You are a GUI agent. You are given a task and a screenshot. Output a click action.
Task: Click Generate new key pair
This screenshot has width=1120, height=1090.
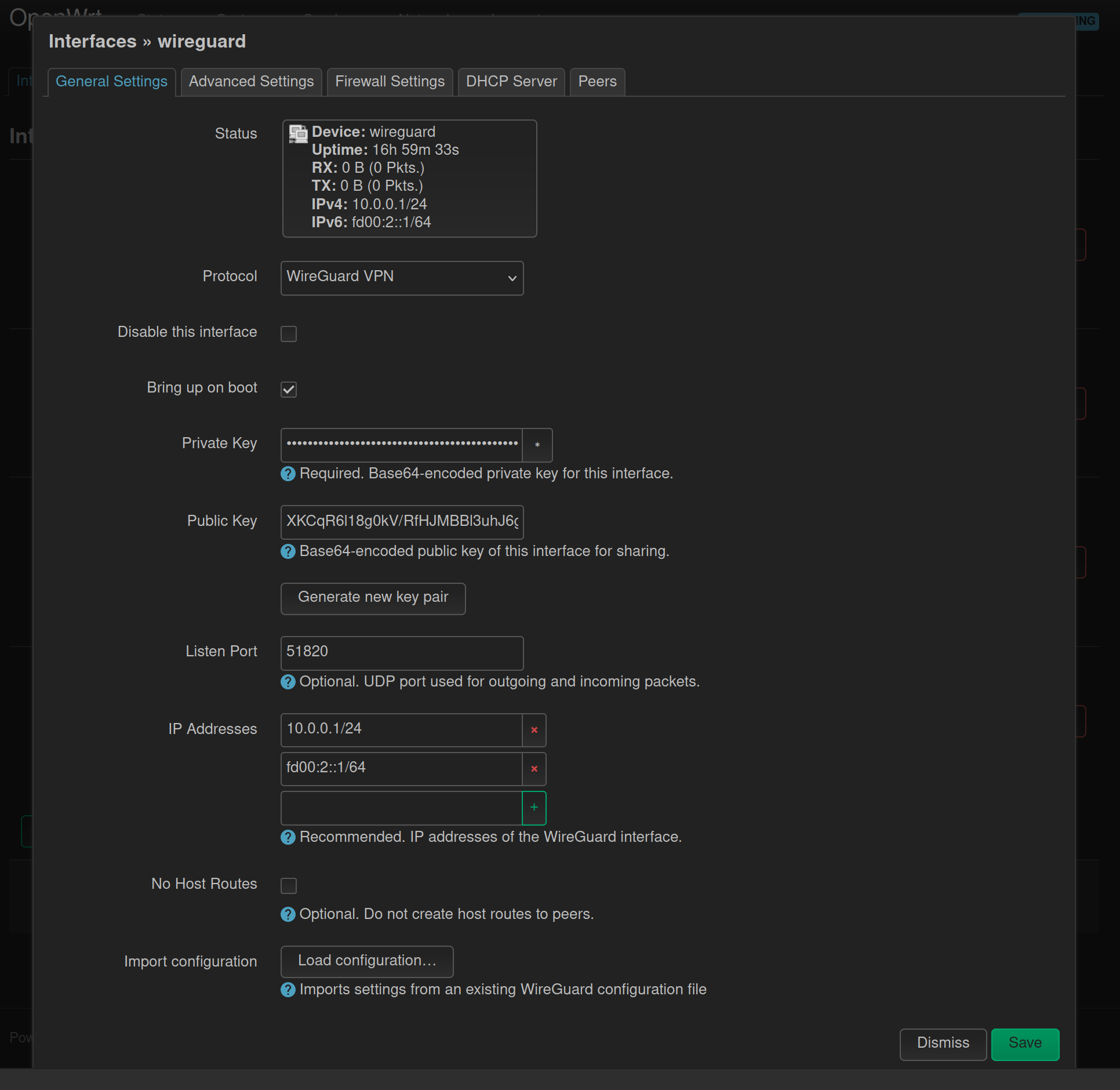coord(373,598)
